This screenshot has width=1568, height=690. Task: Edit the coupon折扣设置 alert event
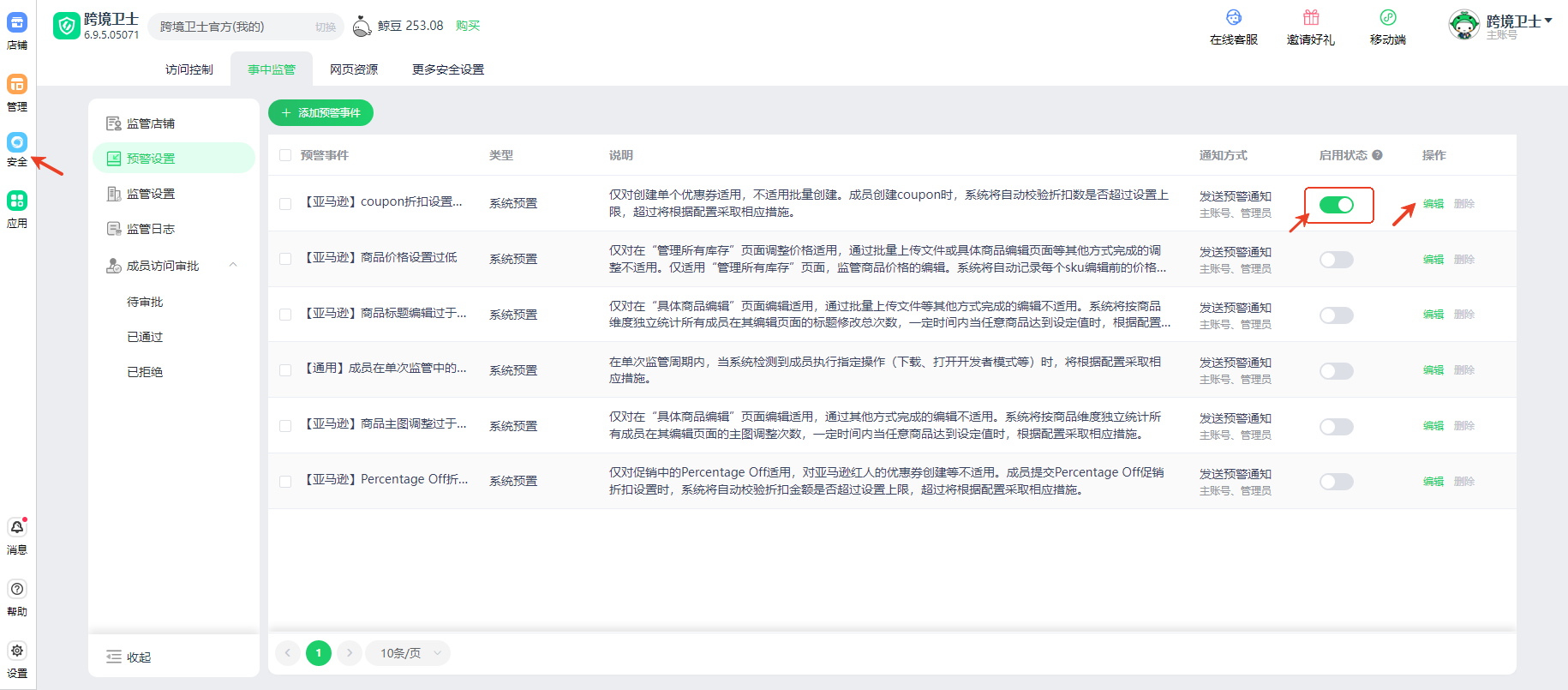point(1433,204)
